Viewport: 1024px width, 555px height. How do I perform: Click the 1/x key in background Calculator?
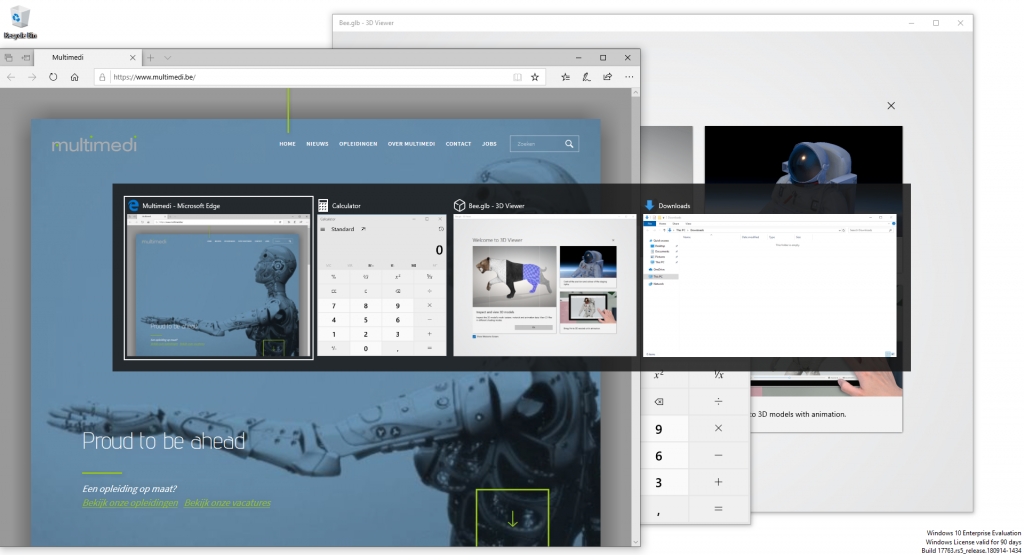(718, 377)
